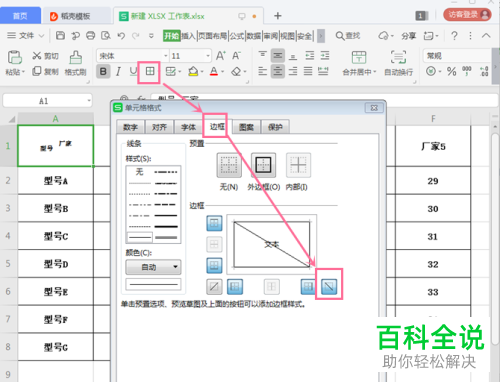Open the 数字 tab in the format dialog
The image size is (500, 382).
click(x=130, y=127)
